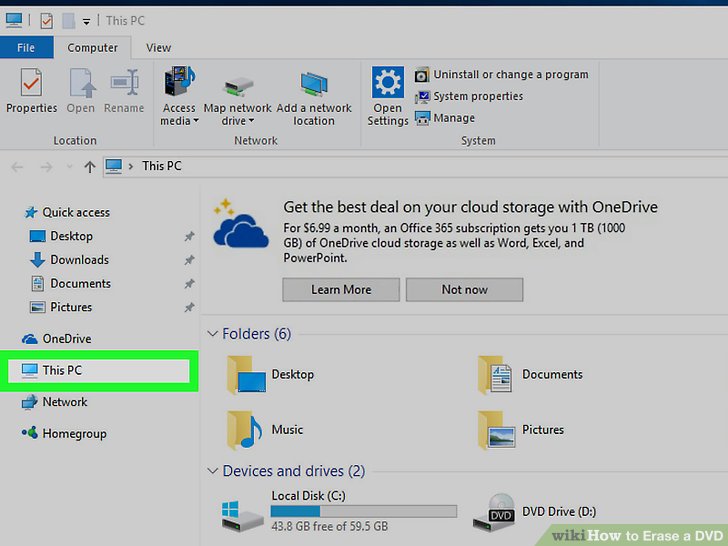
Task: Click the Up one level arrow
Action: 90,167
